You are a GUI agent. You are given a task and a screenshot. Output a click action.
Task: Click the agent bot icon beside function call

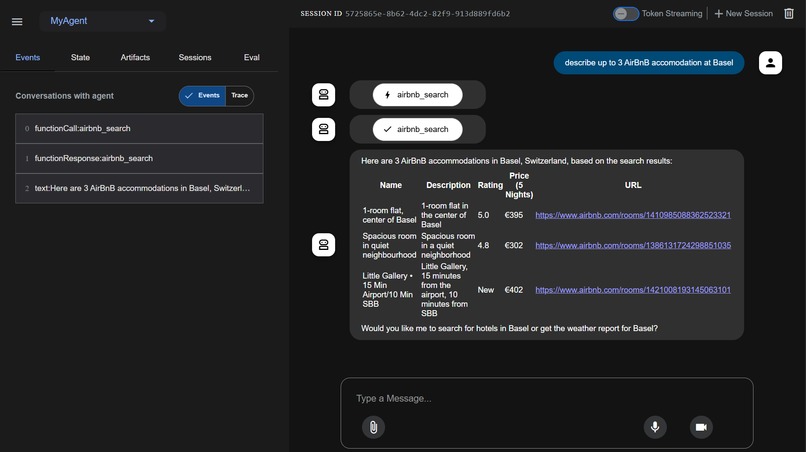(323, 95)
